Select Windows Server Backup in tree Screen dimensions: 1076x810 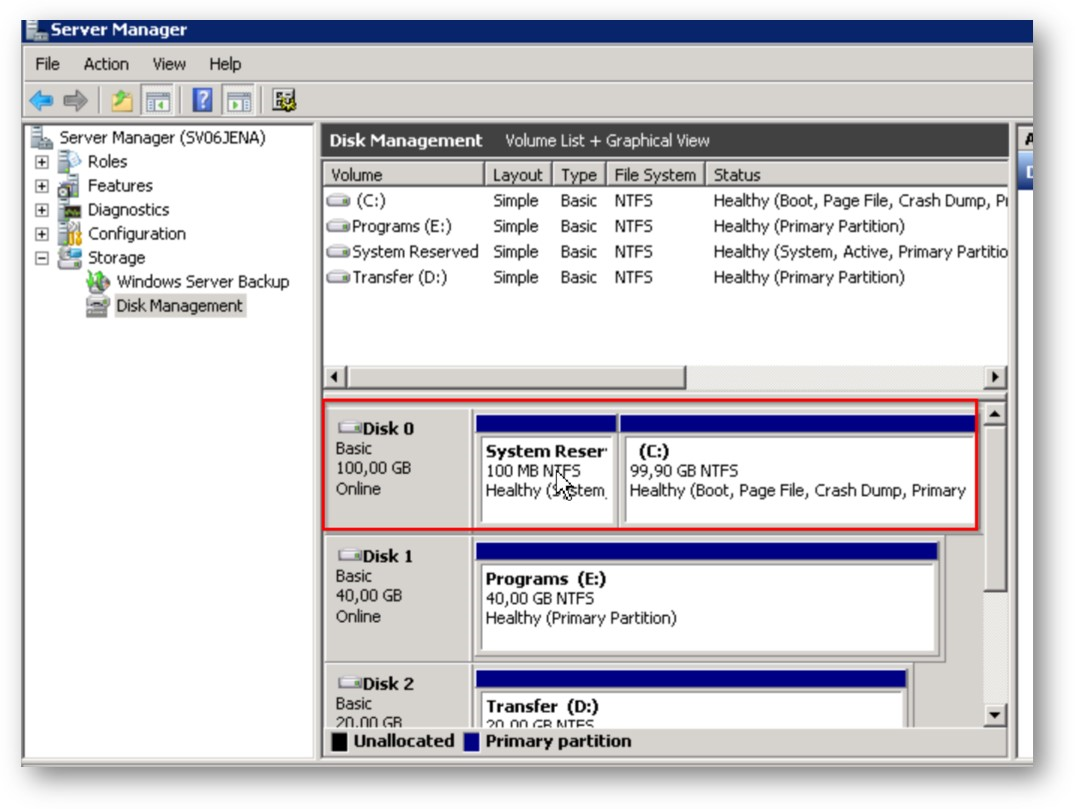click(x=203, y=281)
